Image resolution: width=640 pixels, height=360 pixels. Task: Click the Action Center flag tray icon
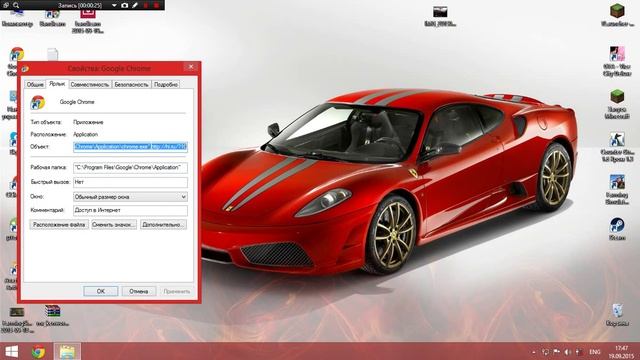pyautogui.click(x=556, y=352)
